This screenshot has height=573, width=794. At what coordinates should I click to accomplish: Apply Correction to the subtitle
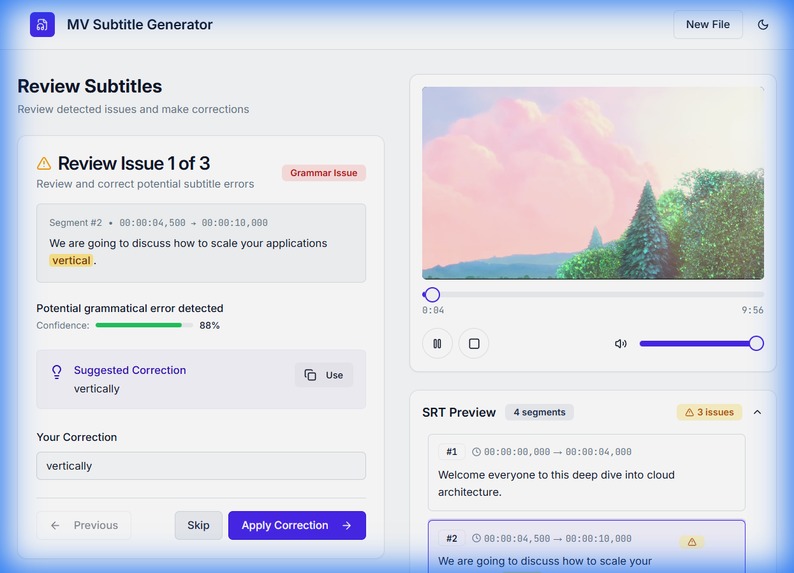297,525
